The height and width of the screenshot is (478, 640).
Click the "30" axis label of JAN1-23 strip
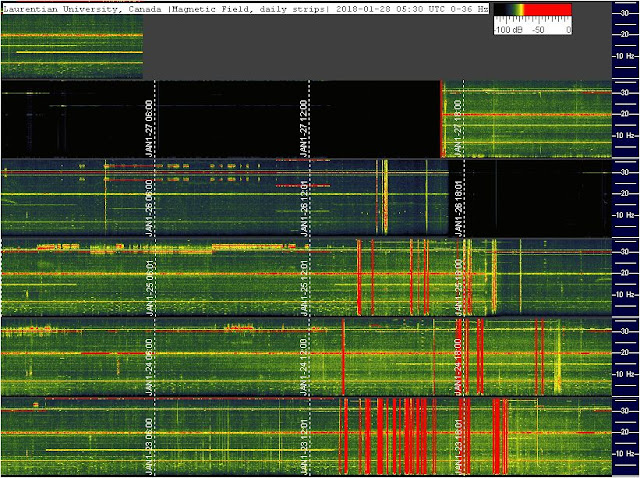[x=624, y=411]
